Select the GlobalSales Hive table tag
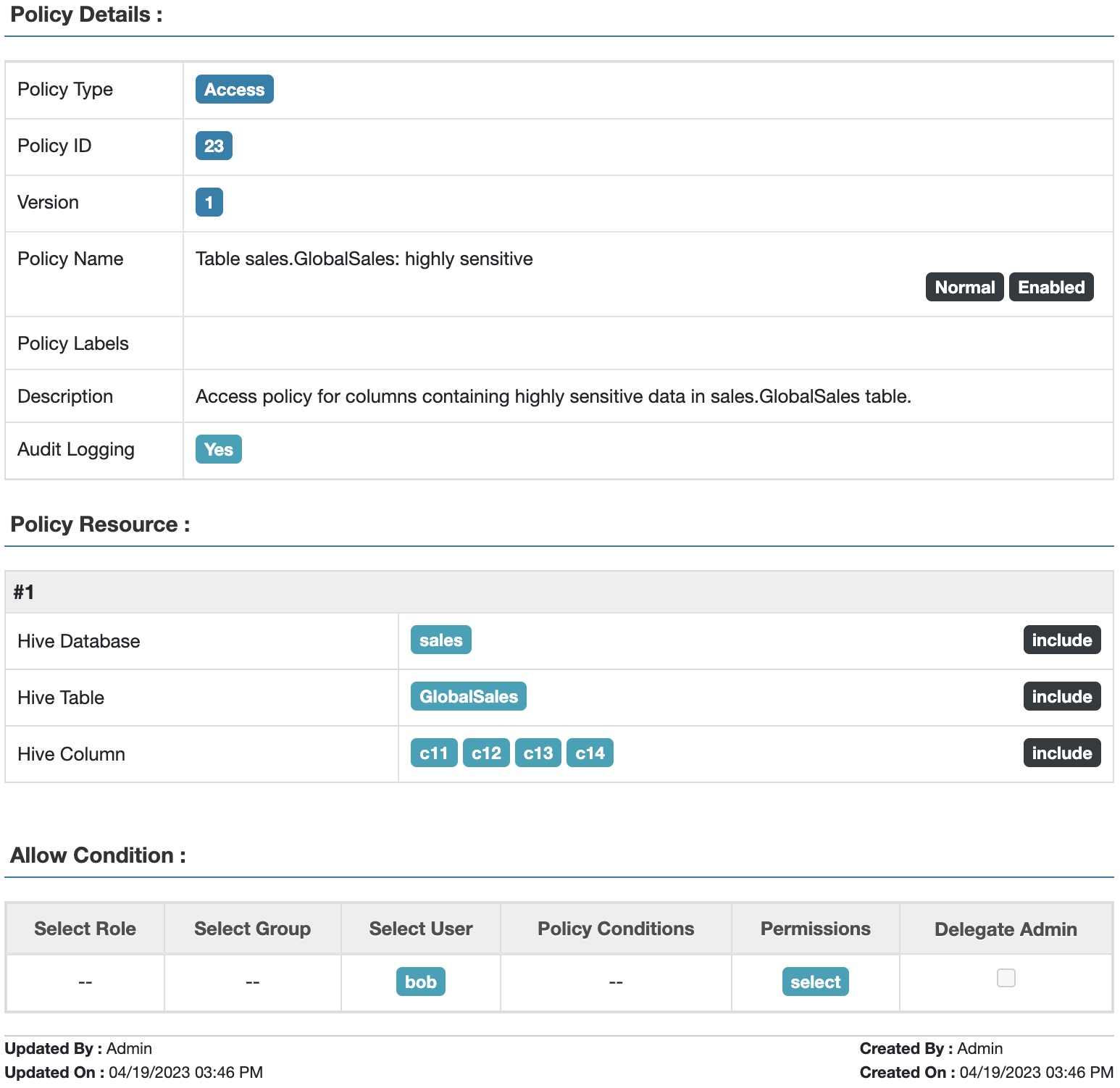The image size is (1120, 1088). tap(468, 697)
